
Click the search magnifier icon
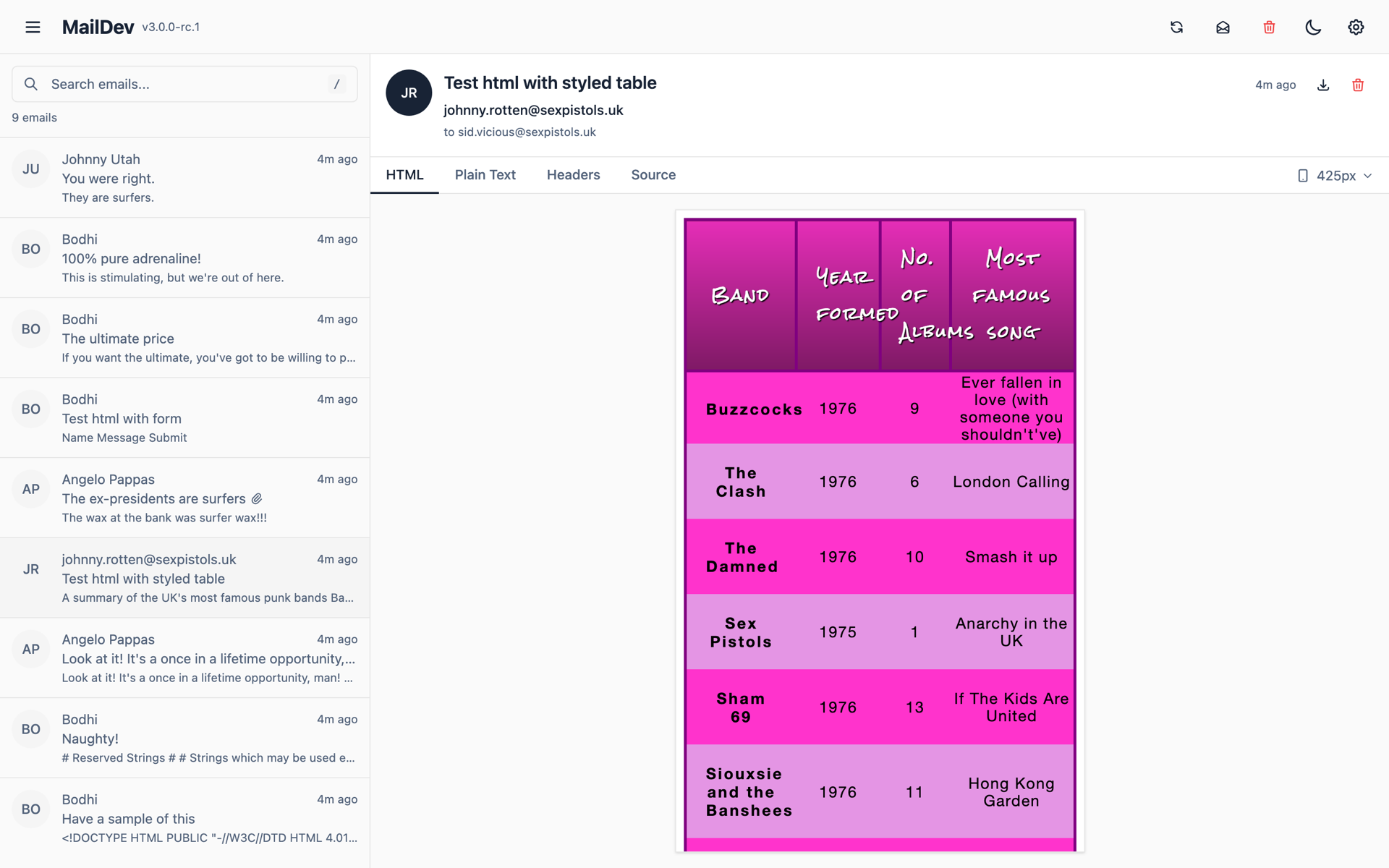tap(30, 84)
